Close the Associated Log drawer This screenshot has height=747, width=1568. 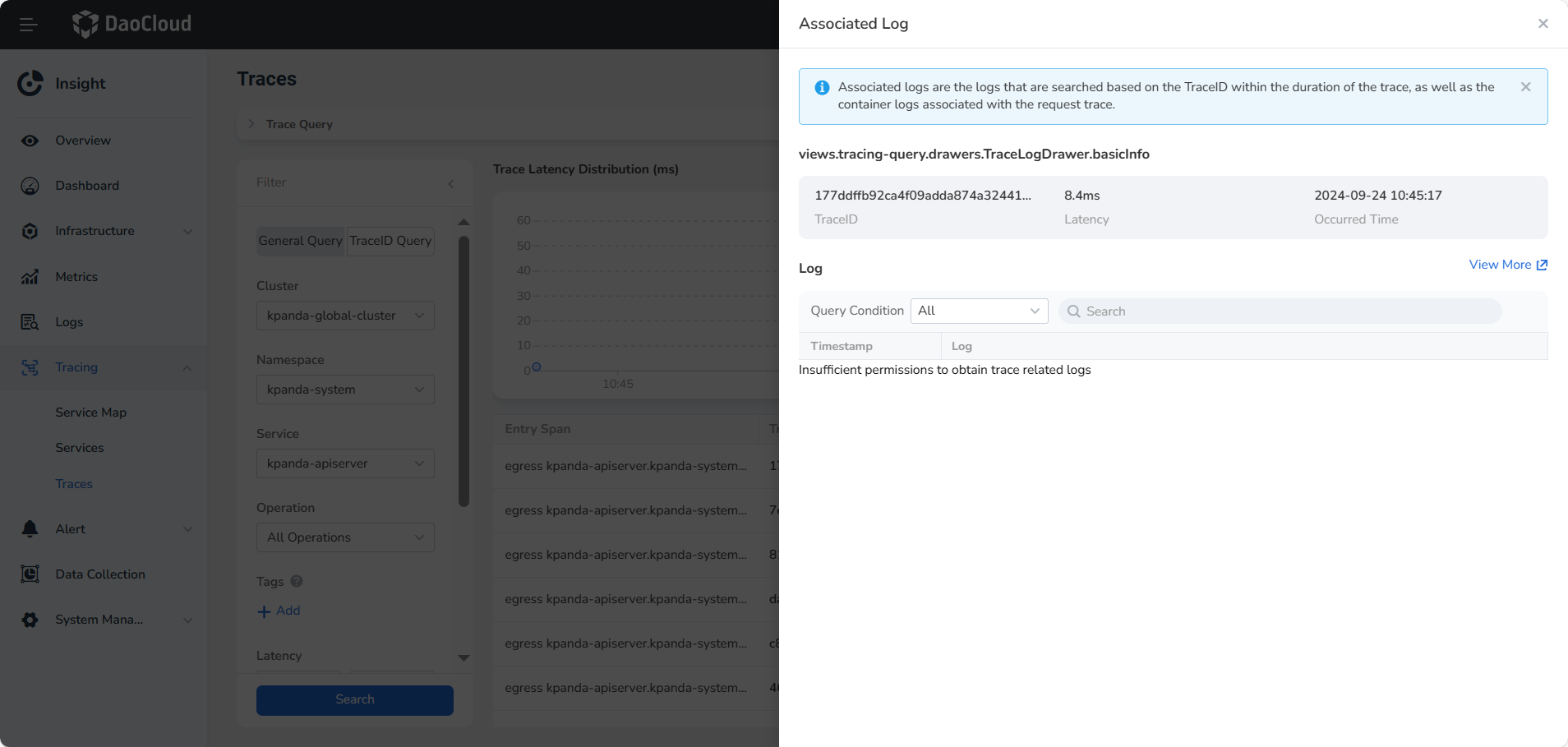1543,24
